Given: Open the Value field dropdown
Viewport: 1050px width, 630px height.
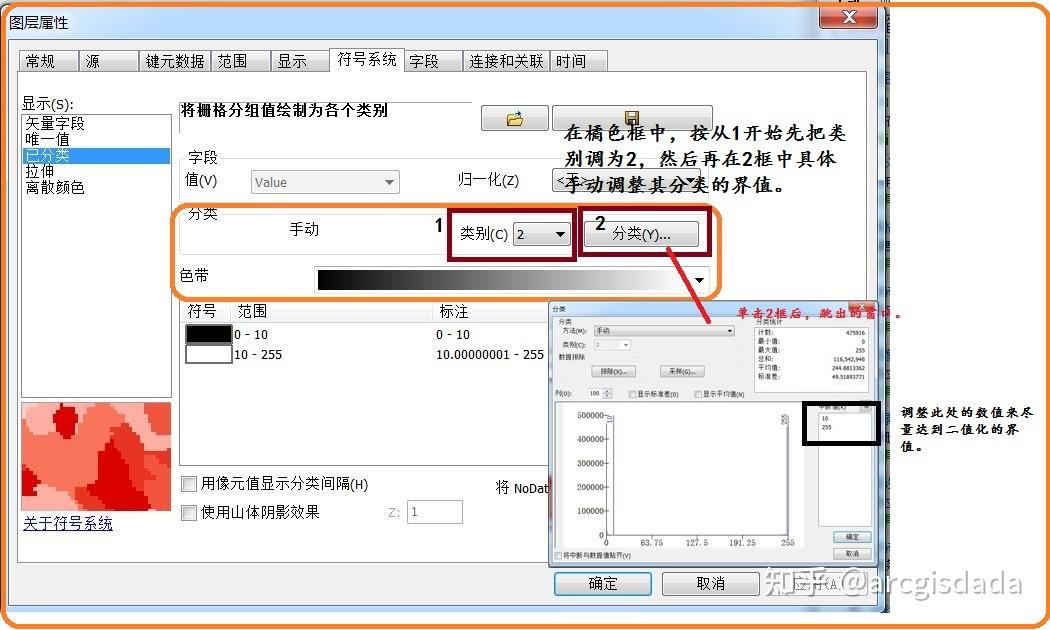Looking at the screenshot, I should point(388,182).
